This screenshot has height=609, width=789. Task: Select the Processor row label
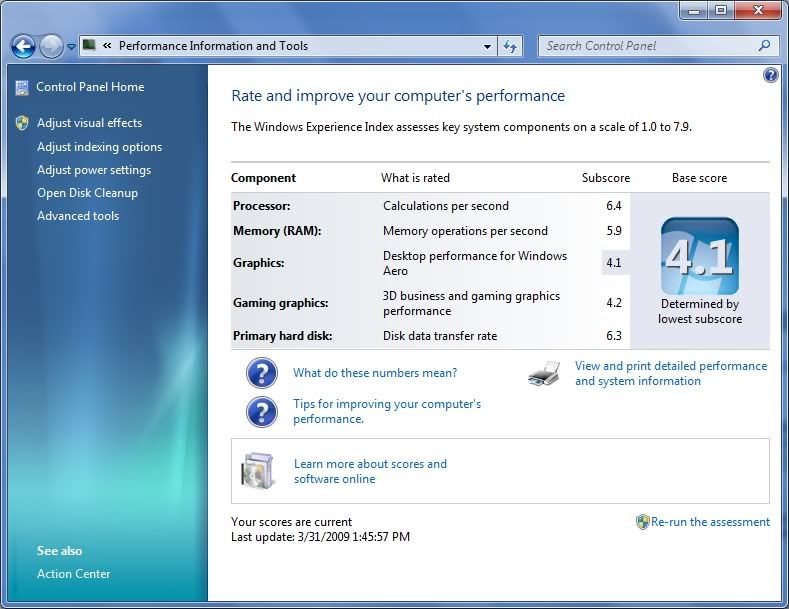click(x=262, y=206)
